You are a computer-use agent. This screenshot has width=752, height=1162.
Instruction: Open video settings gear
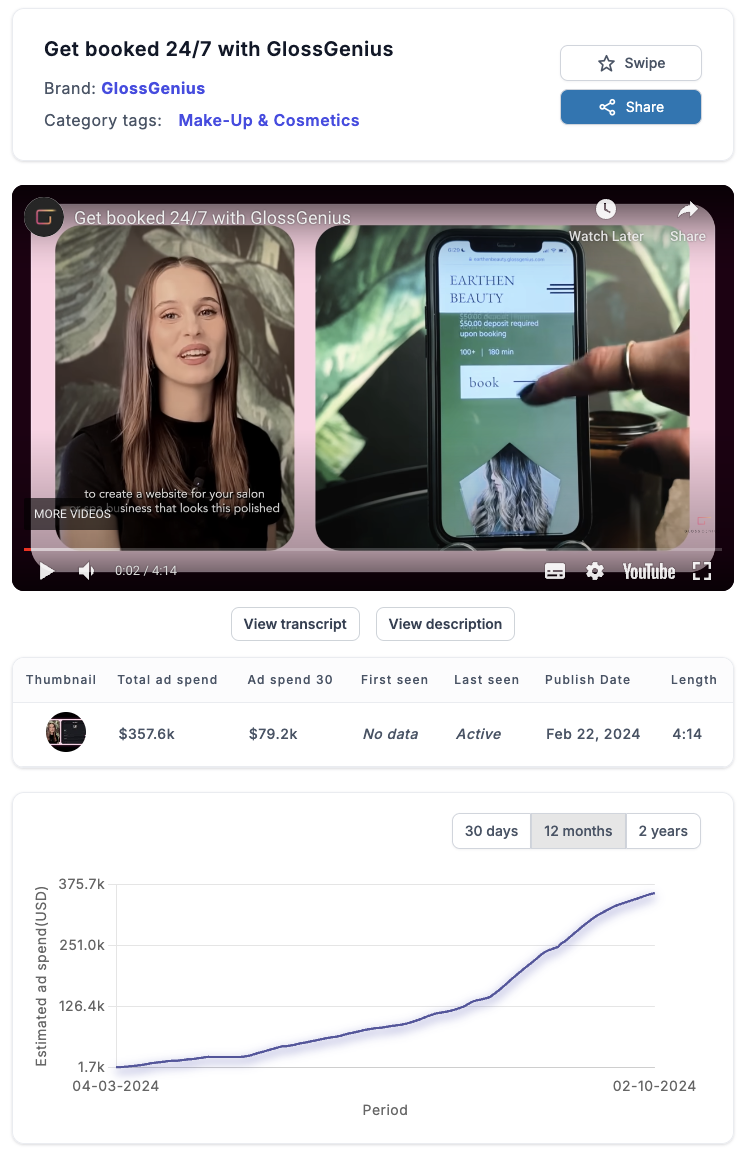(595, 571)
